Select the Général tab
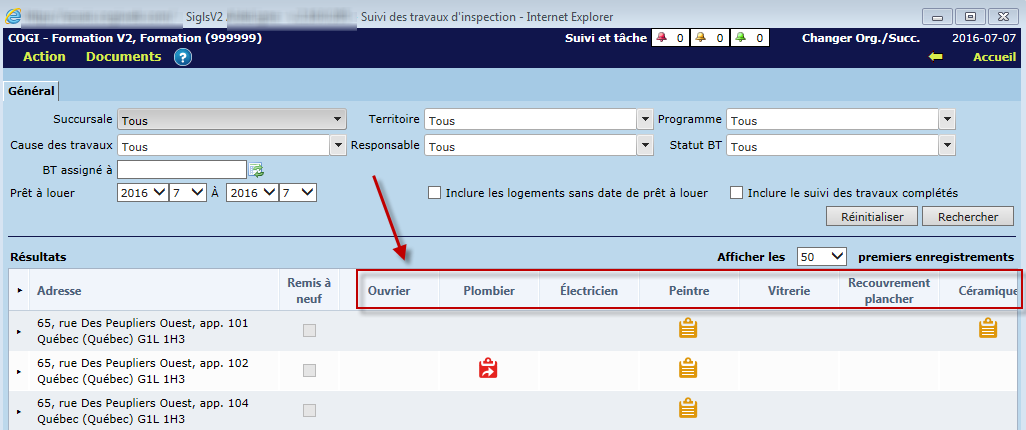 click(x=31, y=91)
